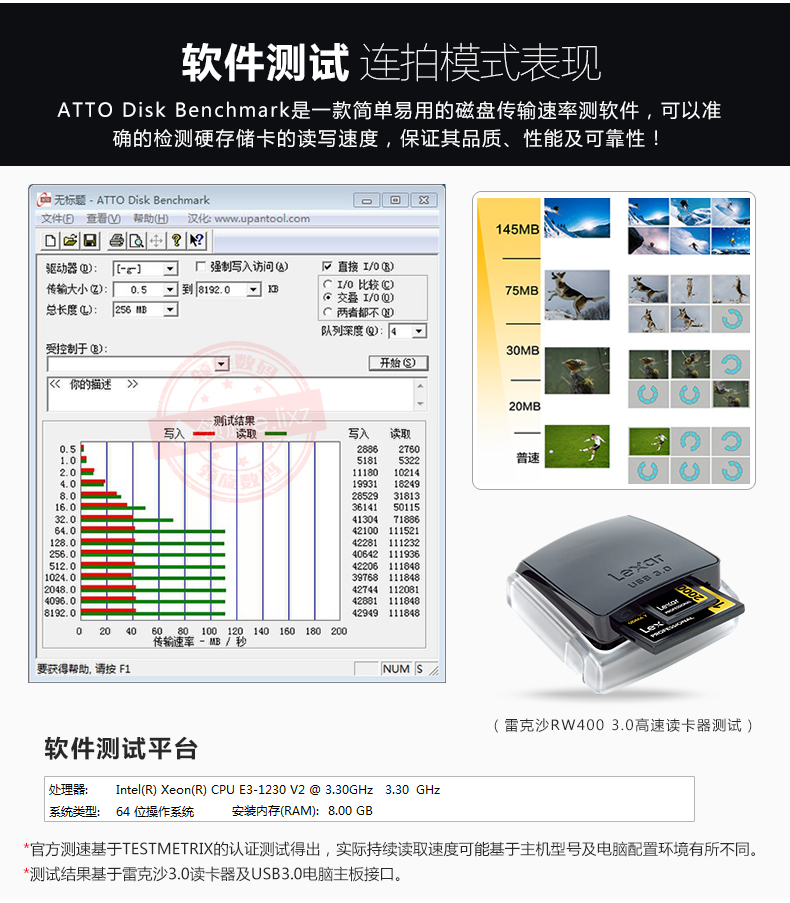Click the 1024.0 row label on chart
790x903 pixels.
point(60,578)
